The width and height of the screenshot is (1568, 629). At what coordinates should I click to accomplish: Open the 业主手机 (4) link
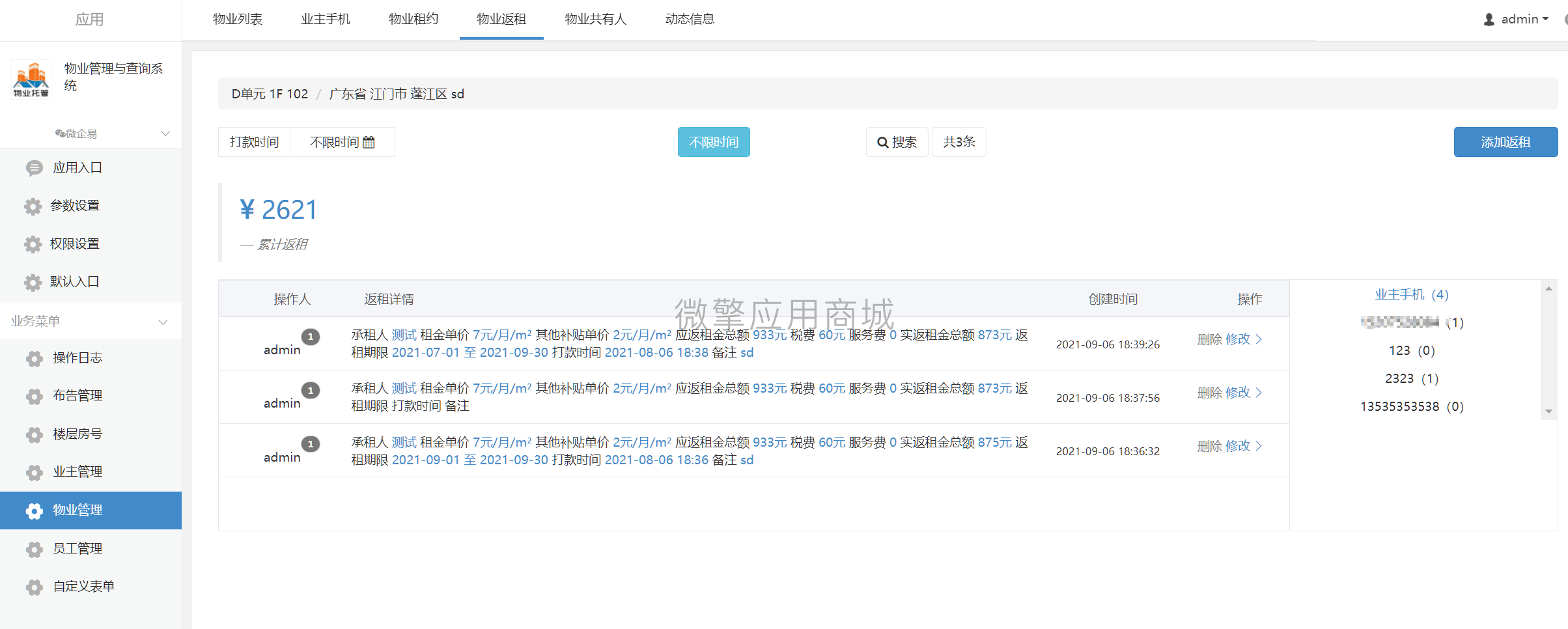point(1412,294)
